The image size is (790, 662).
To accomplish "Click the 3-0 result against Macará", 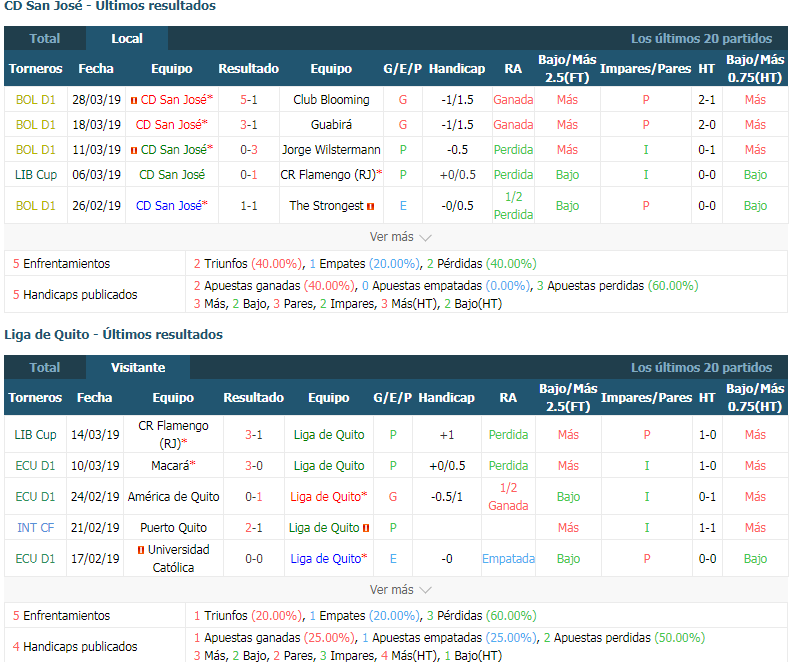I will 253,466.
